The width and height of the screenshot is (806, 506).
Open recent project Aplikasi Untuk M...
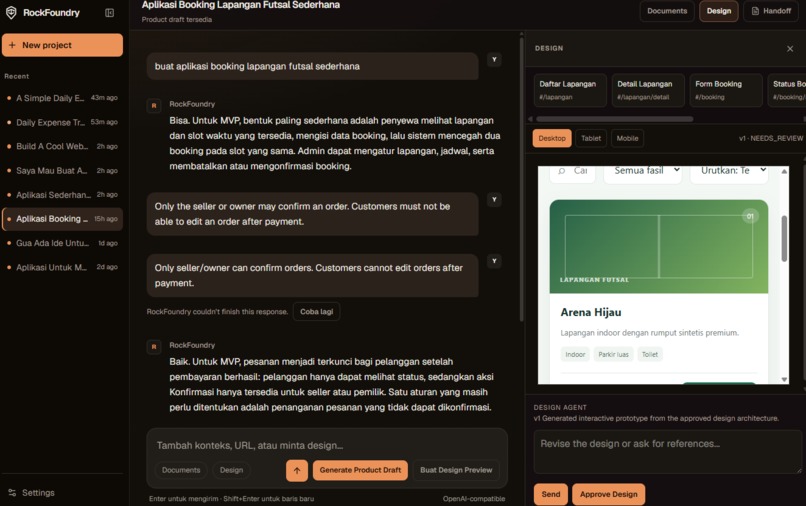point(62,267)
